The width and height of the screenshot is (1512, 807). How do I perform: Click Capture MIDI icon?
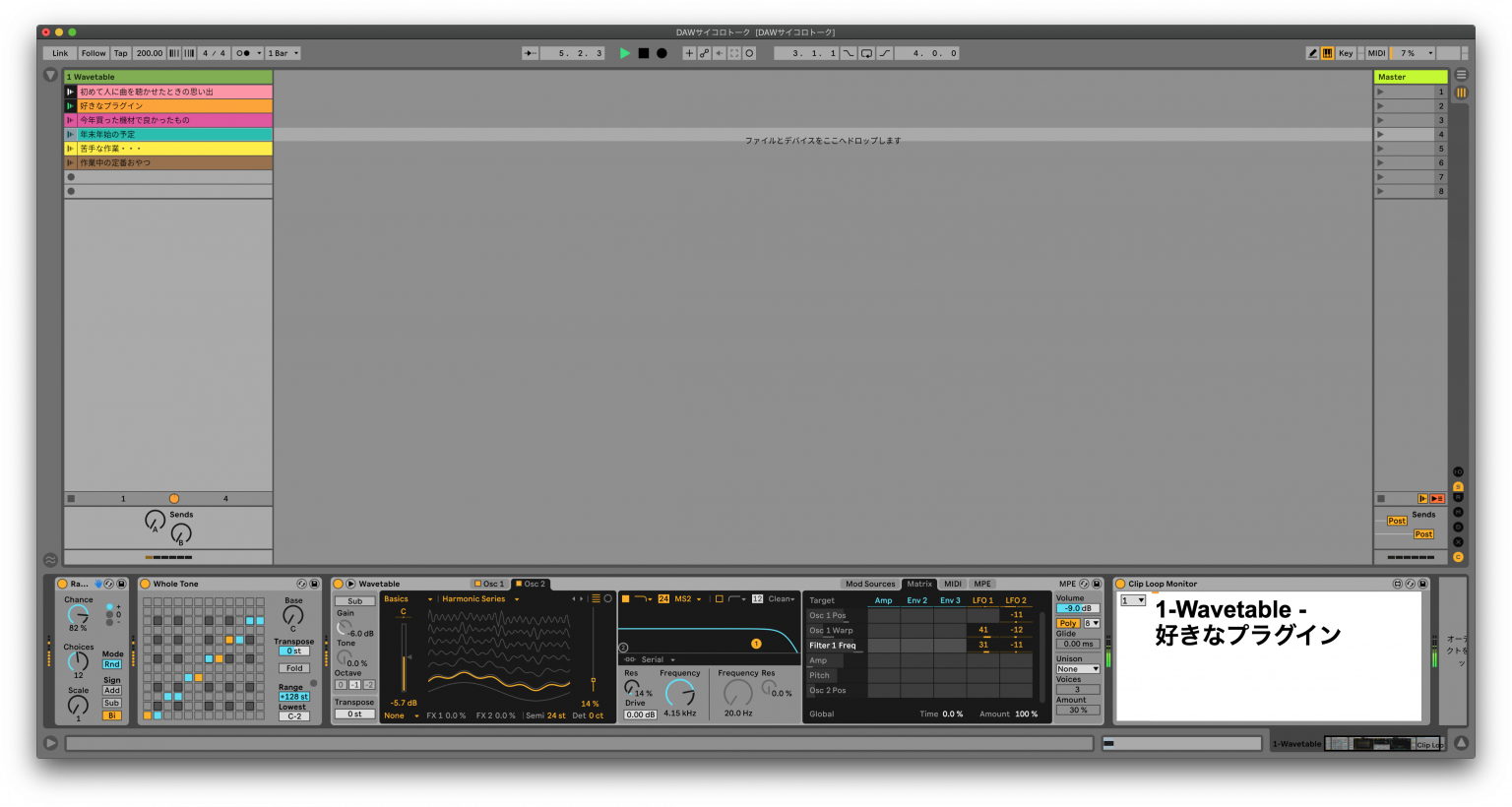click(x=733, y=53)
